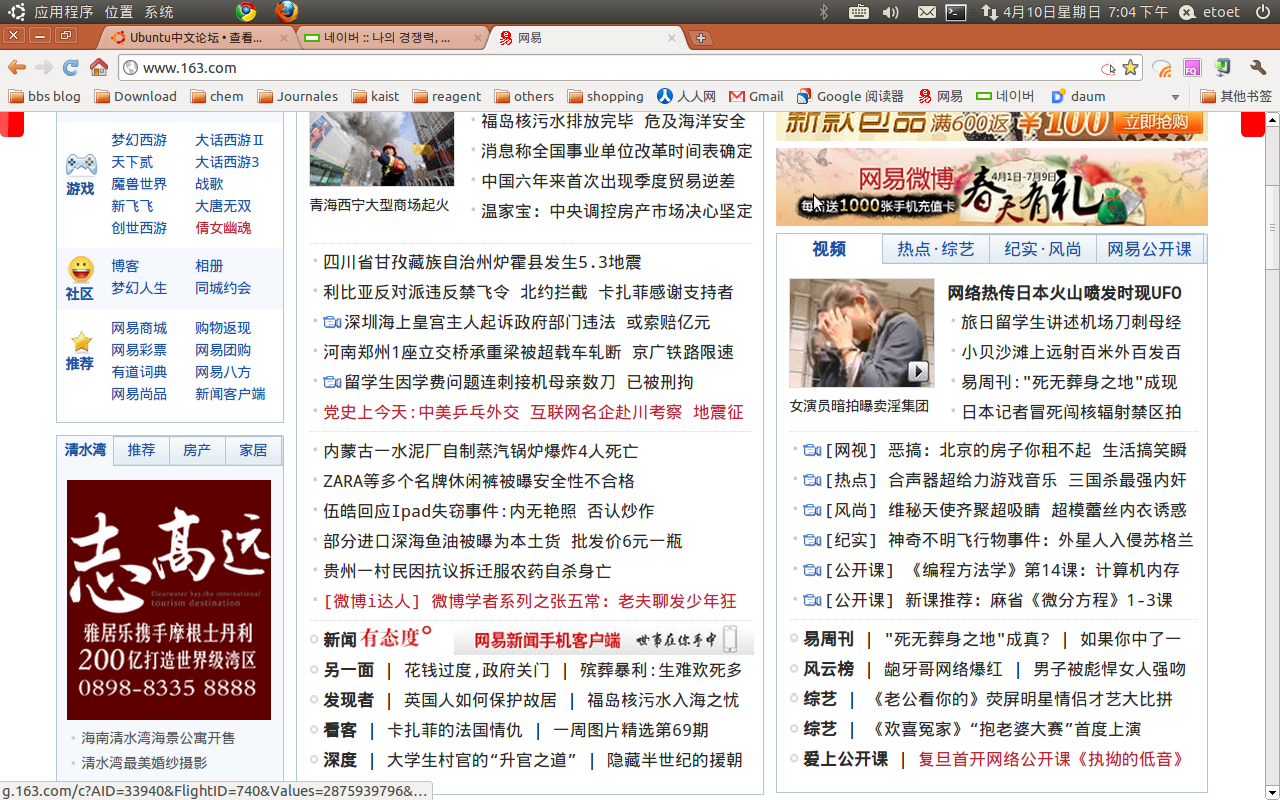This screenshot has width=1280, height=800.
Task: Select the 热点·综艺 tab
Action: tap(936, 249)
